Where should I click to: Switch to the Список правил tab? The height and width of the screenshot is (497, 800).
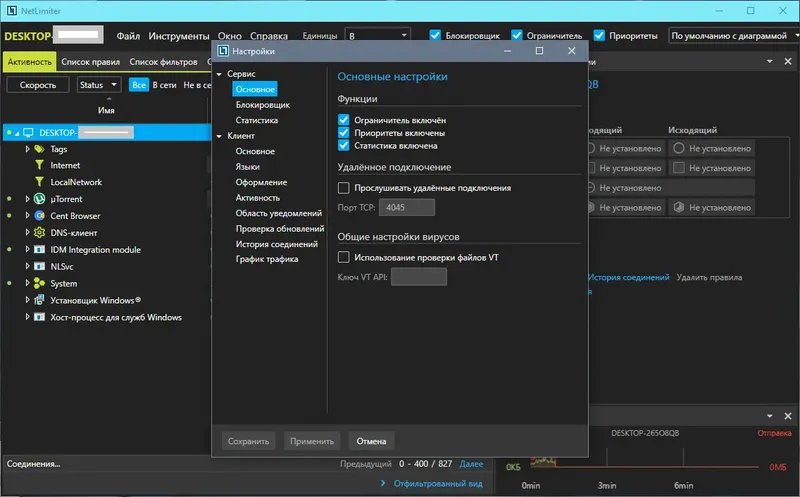[90, 62]
